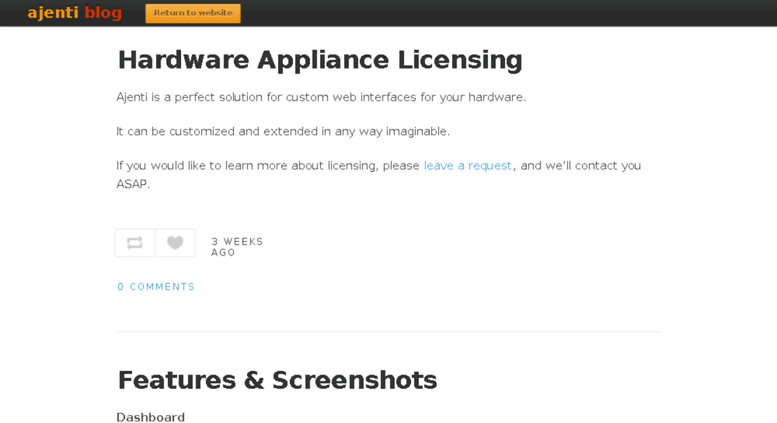Open the ajenti blog logo link

point(75,12)
